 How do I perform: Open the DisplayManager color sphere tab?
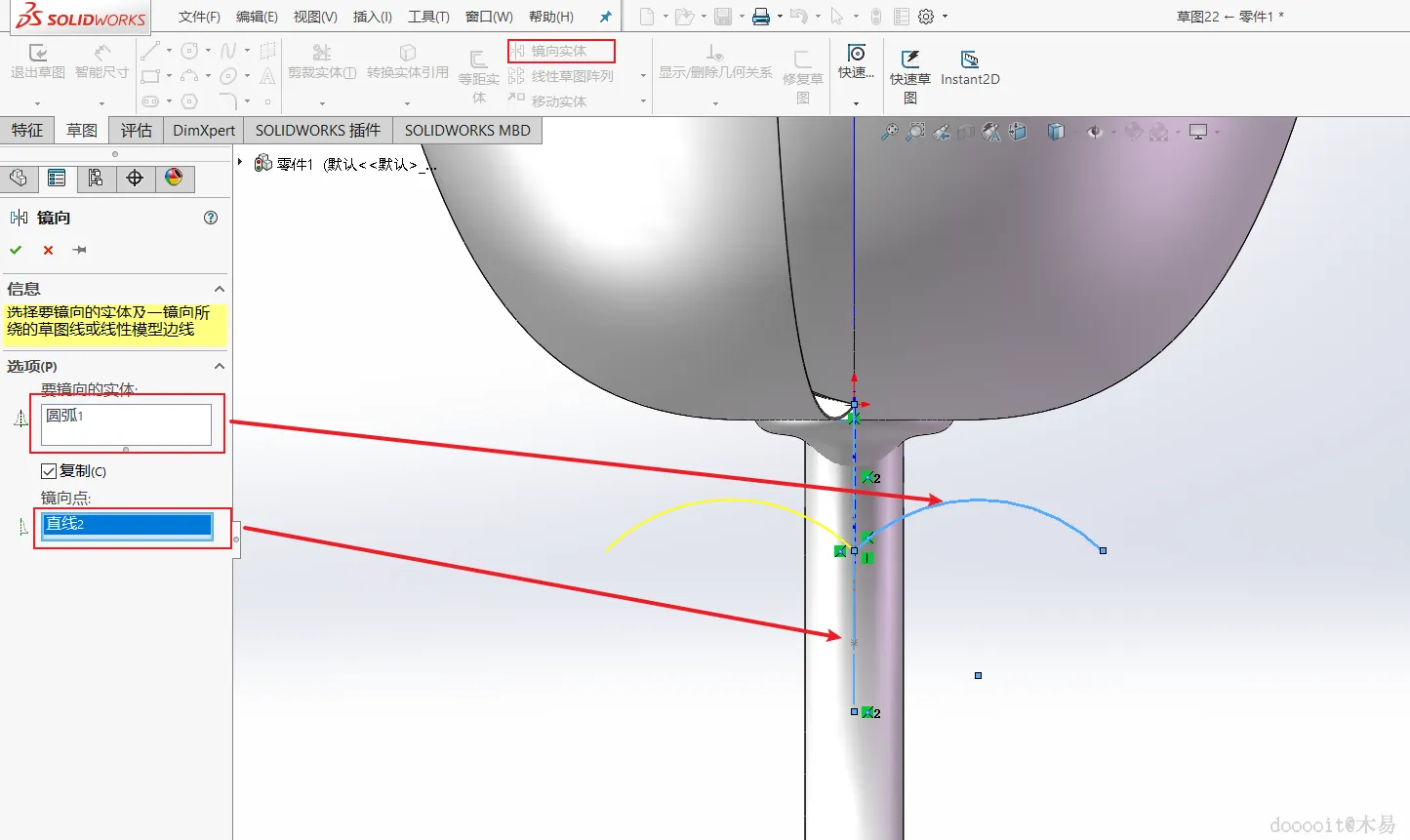pyautogui.click(x=174, y=178)
